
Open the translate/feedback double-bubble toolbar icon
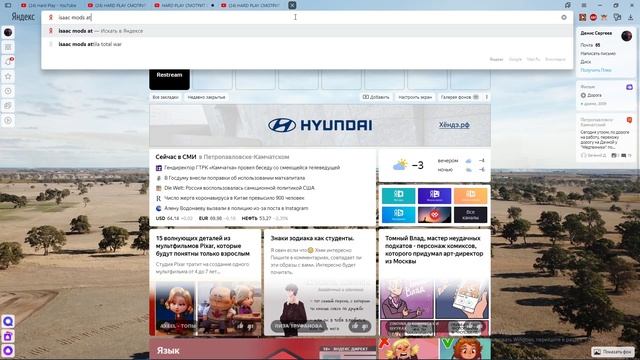click(x=618, y=17)
